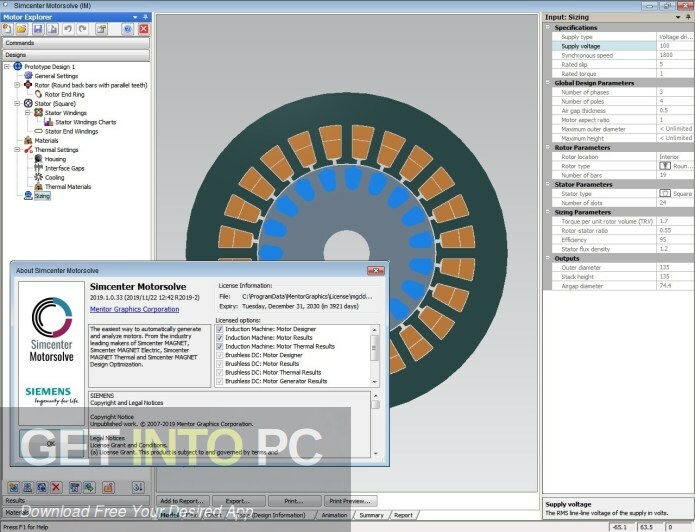Redo the action in Motor Explorer toolbar
This screenshot has height=532, width=695.
(x=83, y=29)
